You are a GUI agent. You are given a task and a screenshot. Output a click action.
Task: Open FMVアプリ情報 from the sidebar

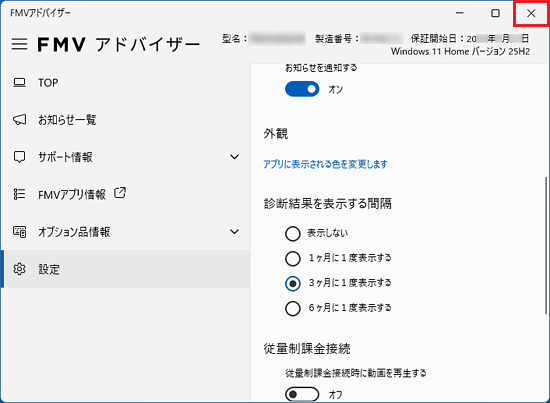126,194
